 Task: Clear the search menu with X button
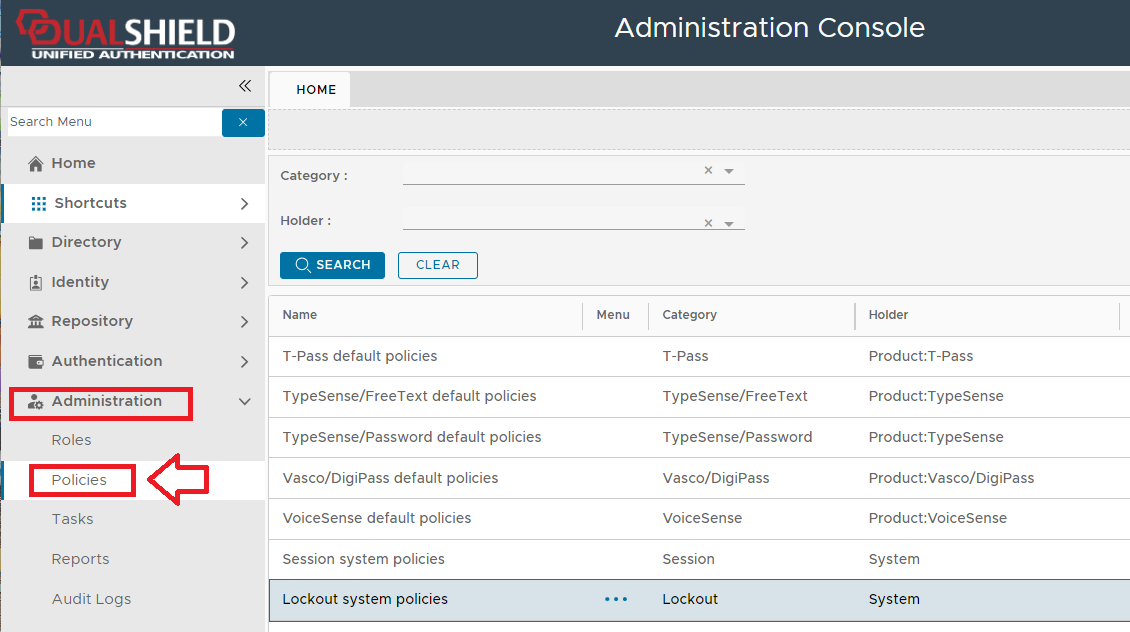click(x=243, y=122)
